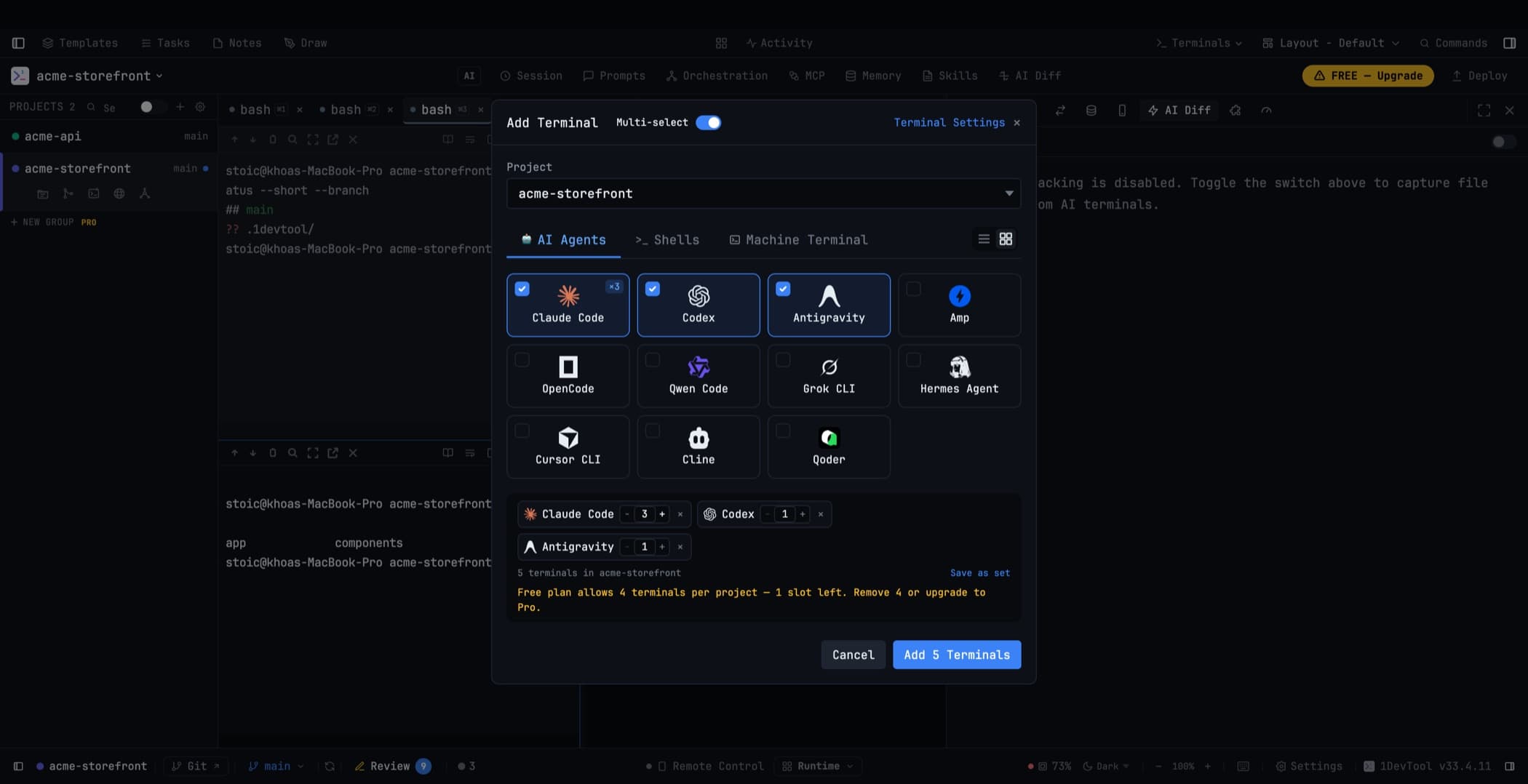Uncheck the Codex agent checkbox
1528x784 pixels.
(x=653, y=289)
